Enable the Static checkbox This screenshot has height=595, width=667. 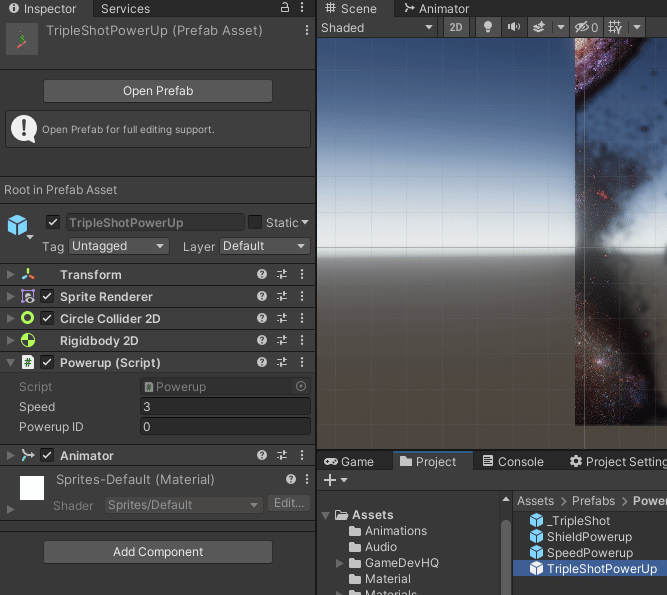(255, 222)
